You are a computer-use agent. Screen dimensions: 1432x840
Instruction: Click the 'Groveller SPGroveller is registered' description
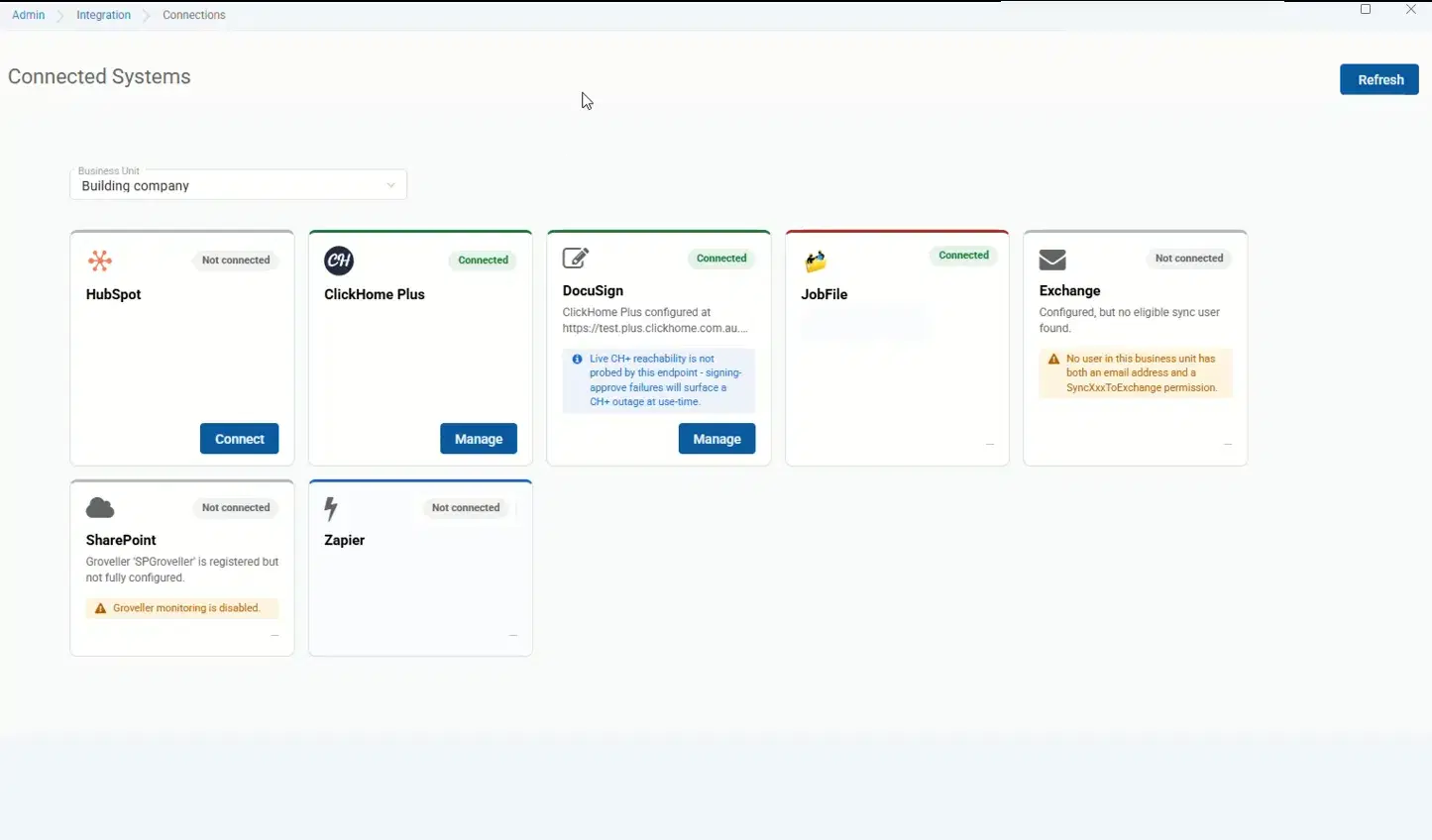(x=182, y=570)
